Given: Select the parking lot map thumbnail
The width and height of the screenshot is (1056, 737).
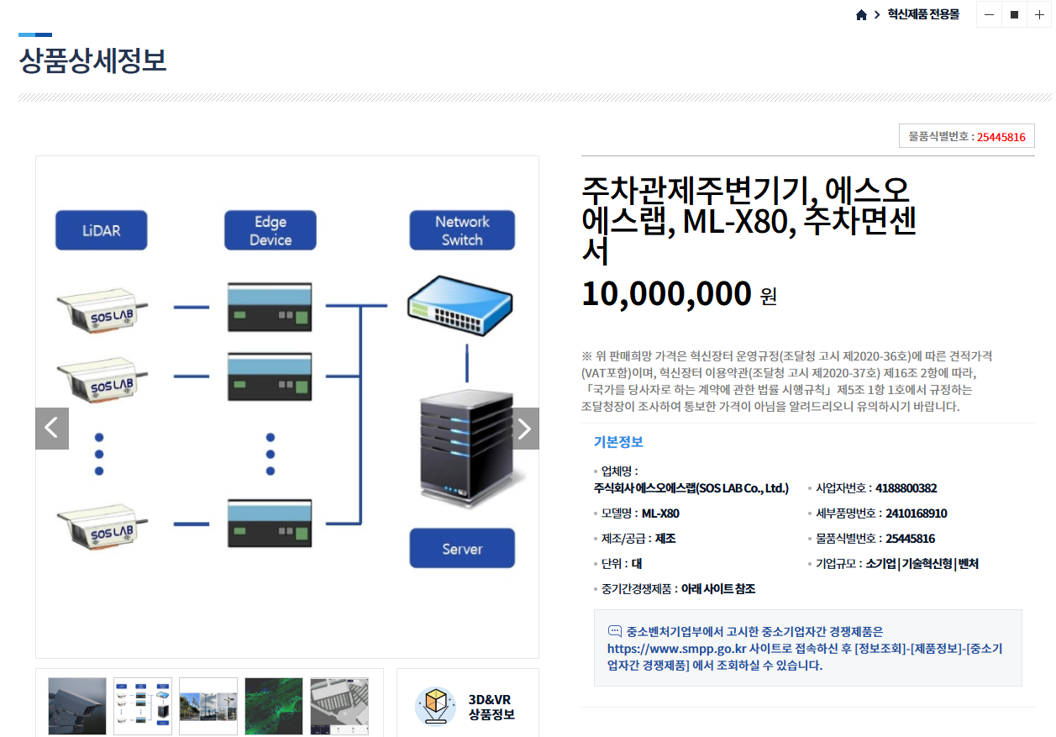Looking at the screenshot, I should (340, 705).
